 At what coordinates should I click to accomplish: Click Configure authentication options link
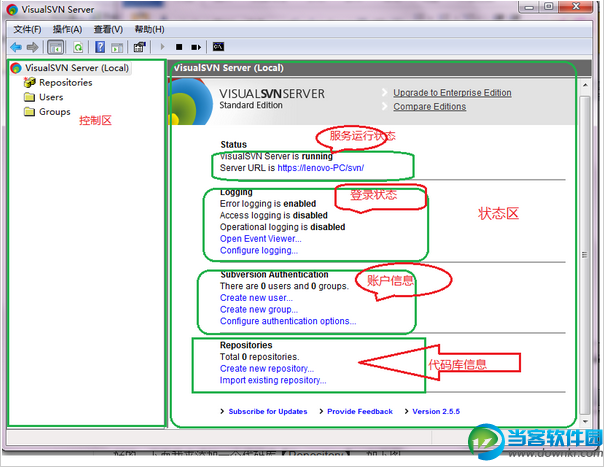tap(288, 321)
